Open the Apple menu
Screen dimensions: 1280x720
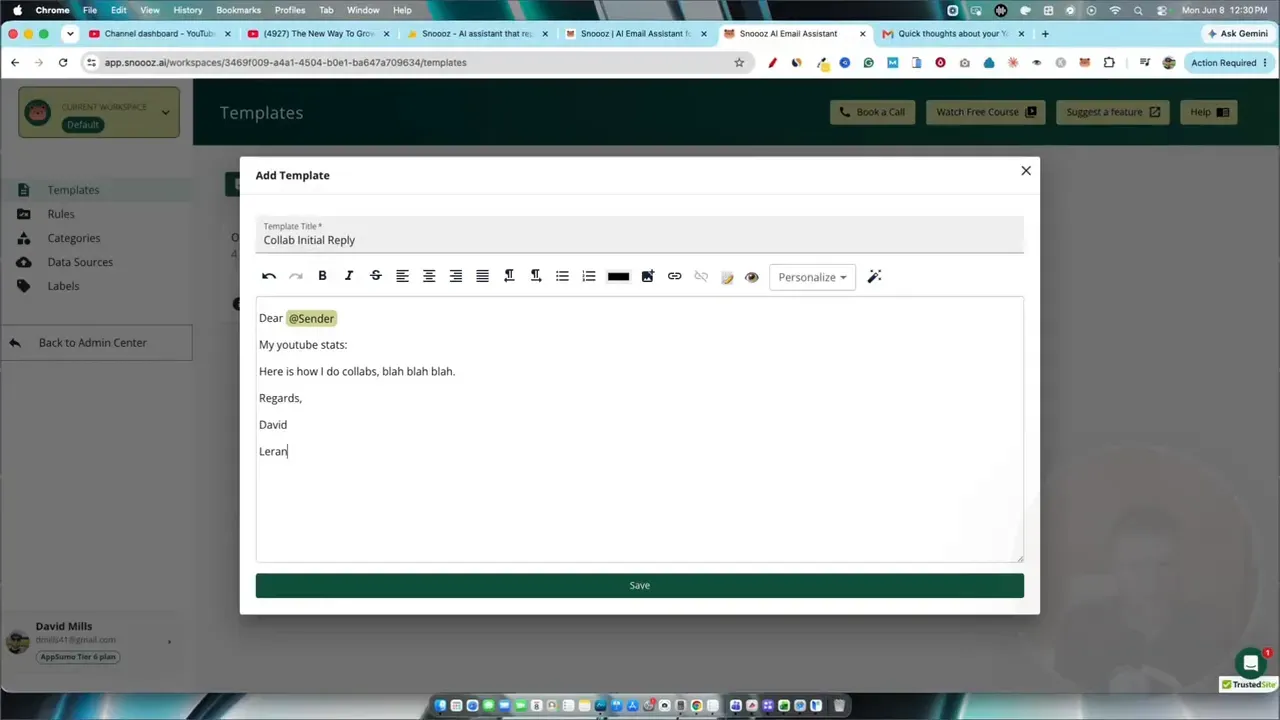(17, 10)
